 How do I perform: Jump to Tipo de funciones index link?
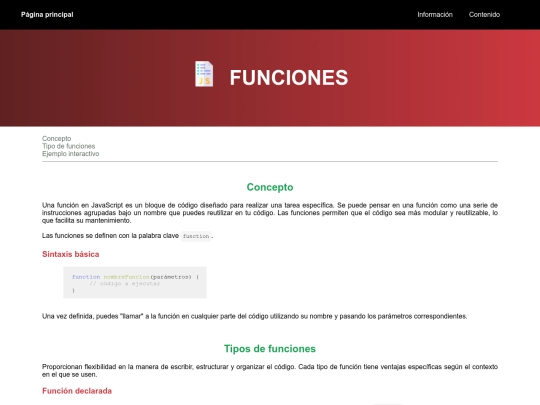[x=69, y=146]
